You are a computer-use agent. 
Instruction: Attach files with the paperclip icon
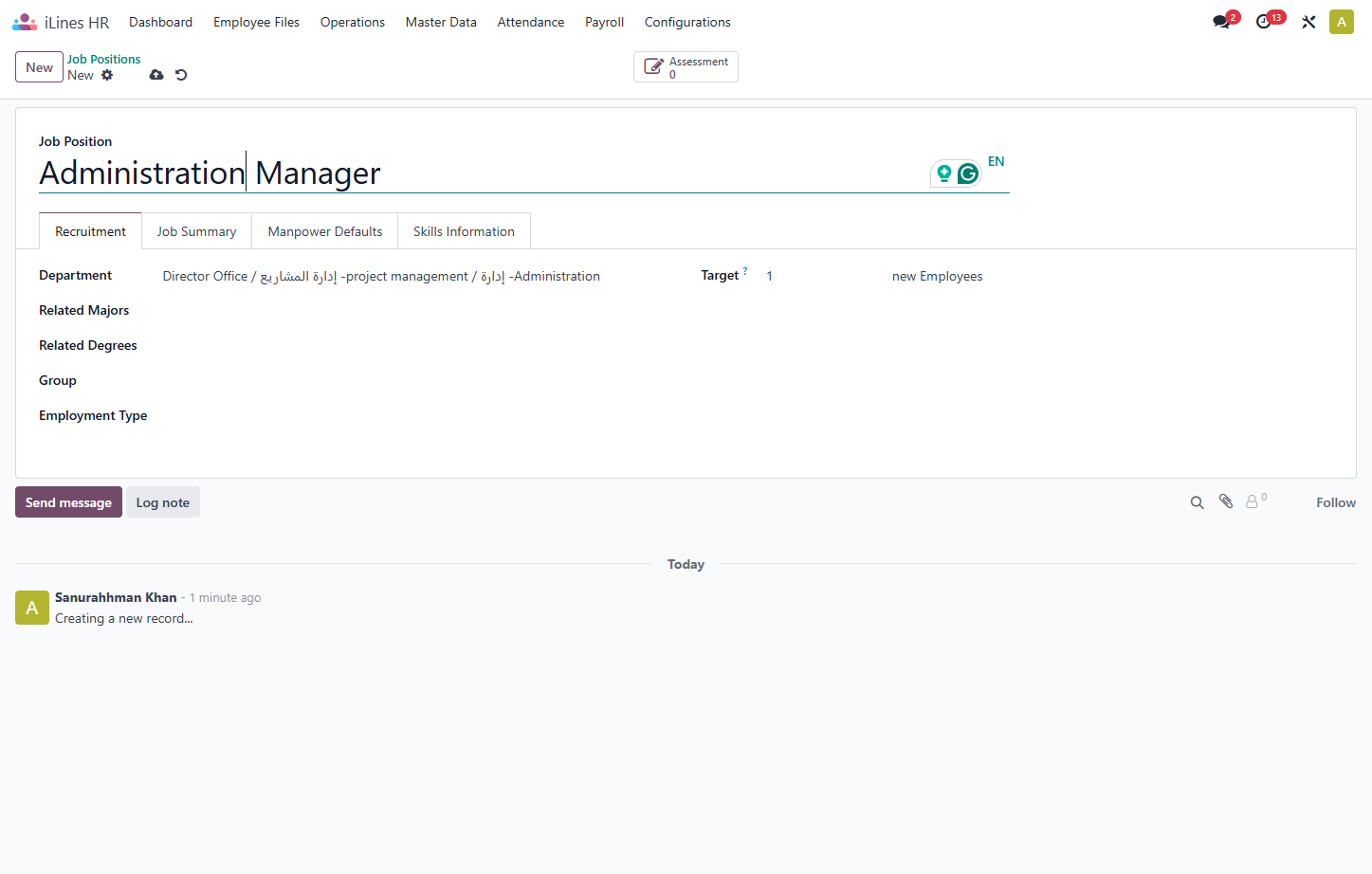(1226, 501)
